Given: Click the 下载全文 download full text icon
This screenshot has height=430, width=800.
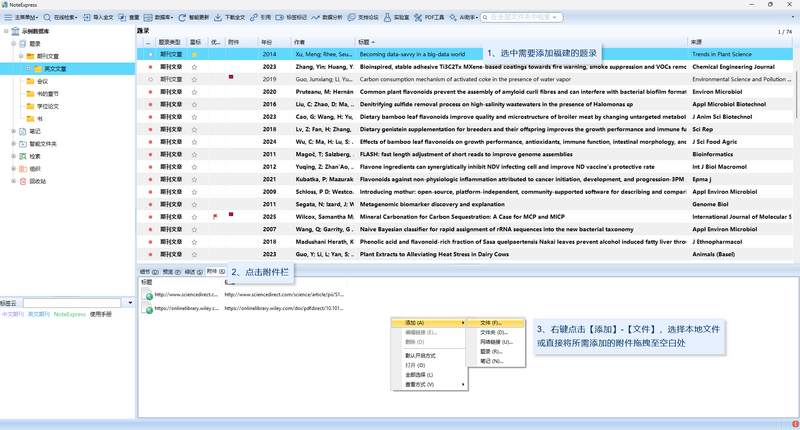Looking at the screenshot, I should pyautogui.click(x=218, y=17).
